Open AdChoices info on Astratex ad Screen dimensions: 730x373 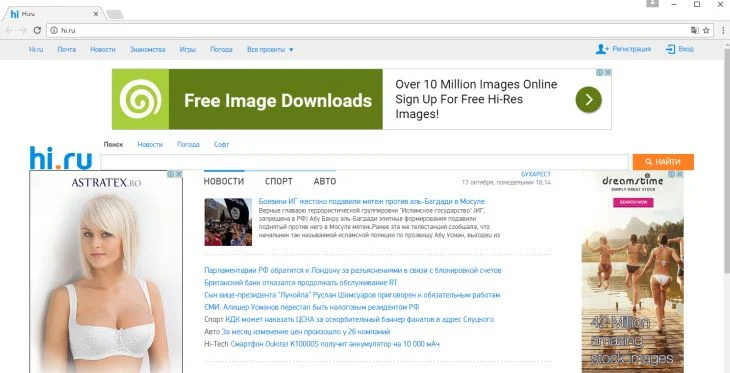(x=171, y=174)
